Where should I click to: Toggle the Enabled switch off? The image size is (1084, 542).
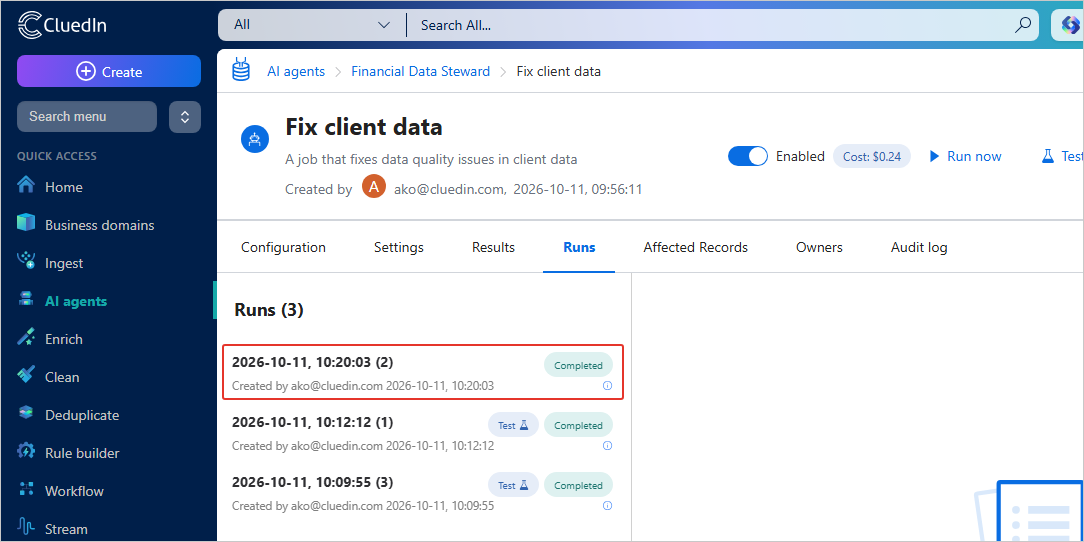click(747, 156)
